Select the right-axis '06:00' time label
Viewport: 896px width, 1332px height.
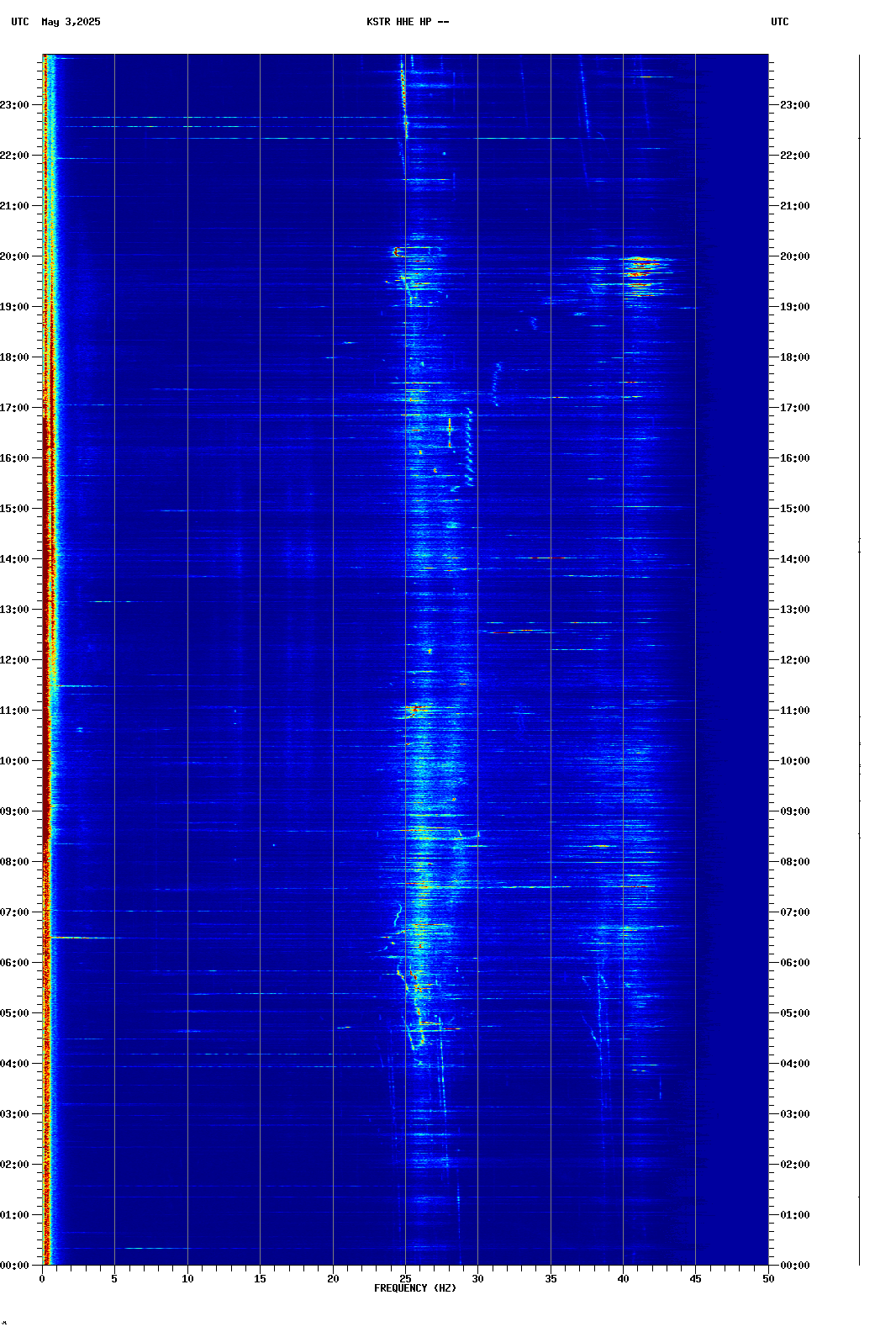[795, 963]
